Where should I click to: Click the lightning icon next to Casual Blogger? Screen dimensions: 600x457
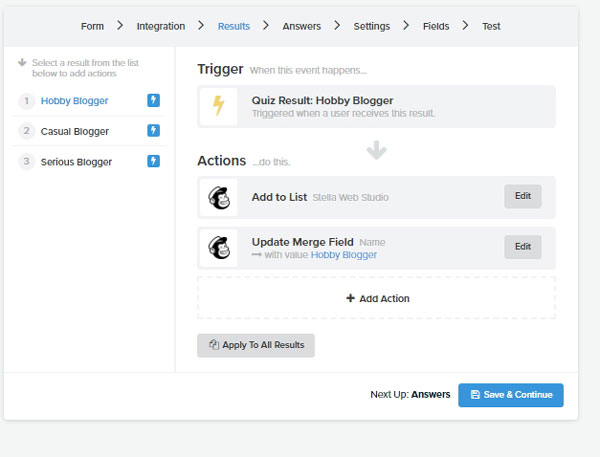pos(153,131)
